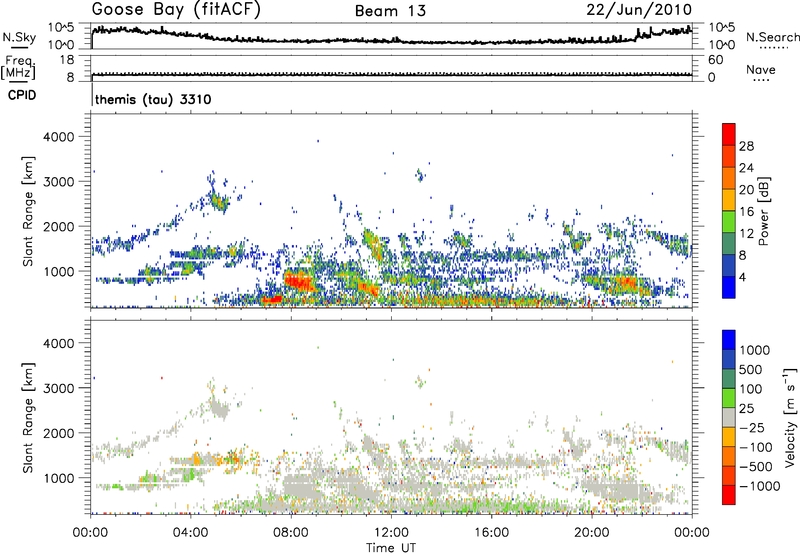Click the "12:00" time axis label

click(391, 533)
